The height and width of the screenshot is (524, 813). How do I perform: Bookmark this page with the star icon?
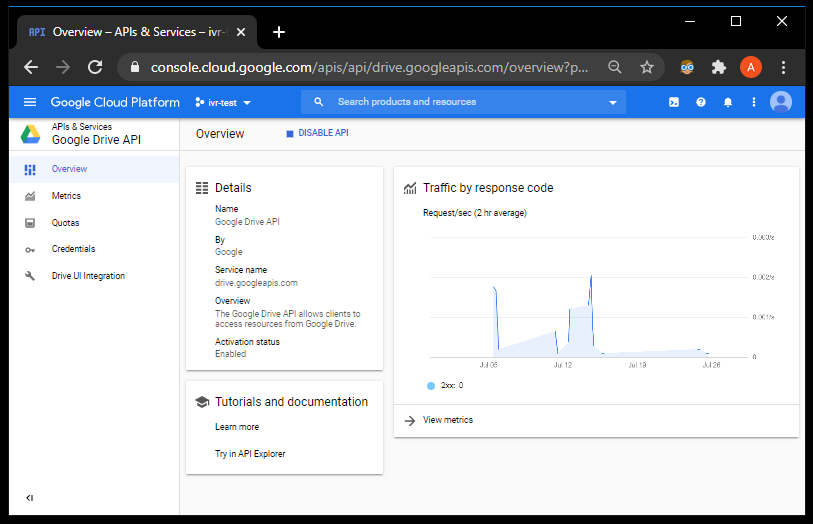pyautogui.click(x=647, y=67)
